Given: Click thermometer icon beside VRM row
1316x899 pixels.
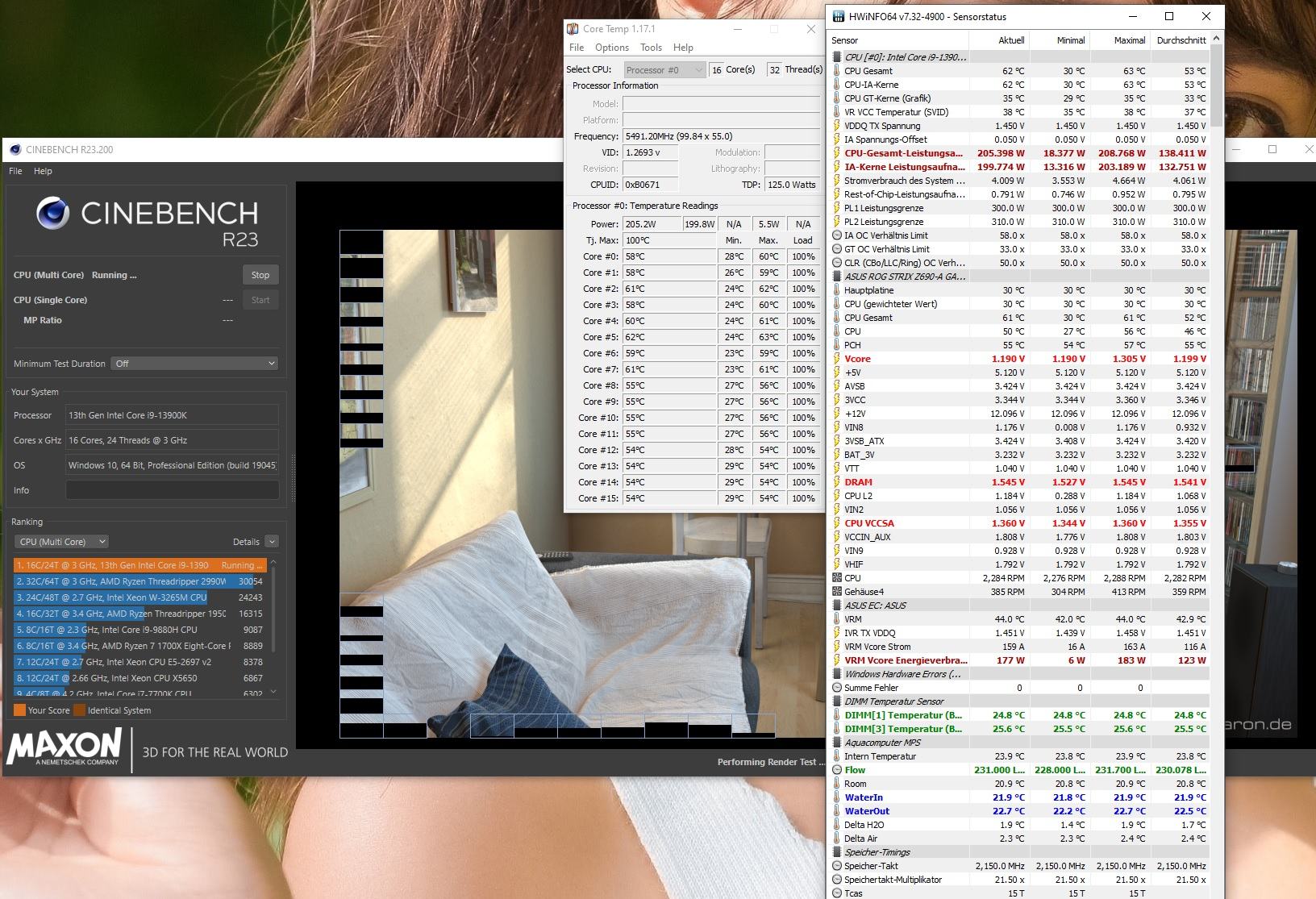Looking at the screenshot, I should point(836,619).
